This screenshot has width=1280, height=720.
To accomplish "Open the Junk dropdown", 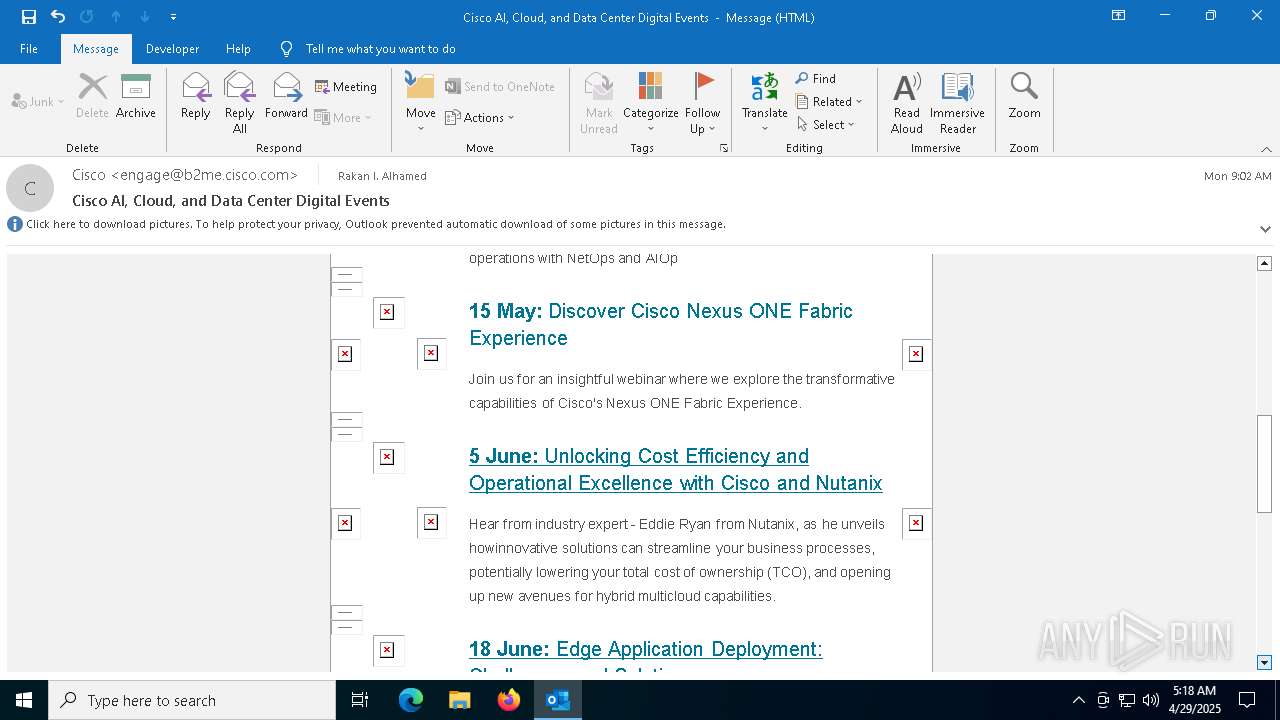I will coord(37,101).
